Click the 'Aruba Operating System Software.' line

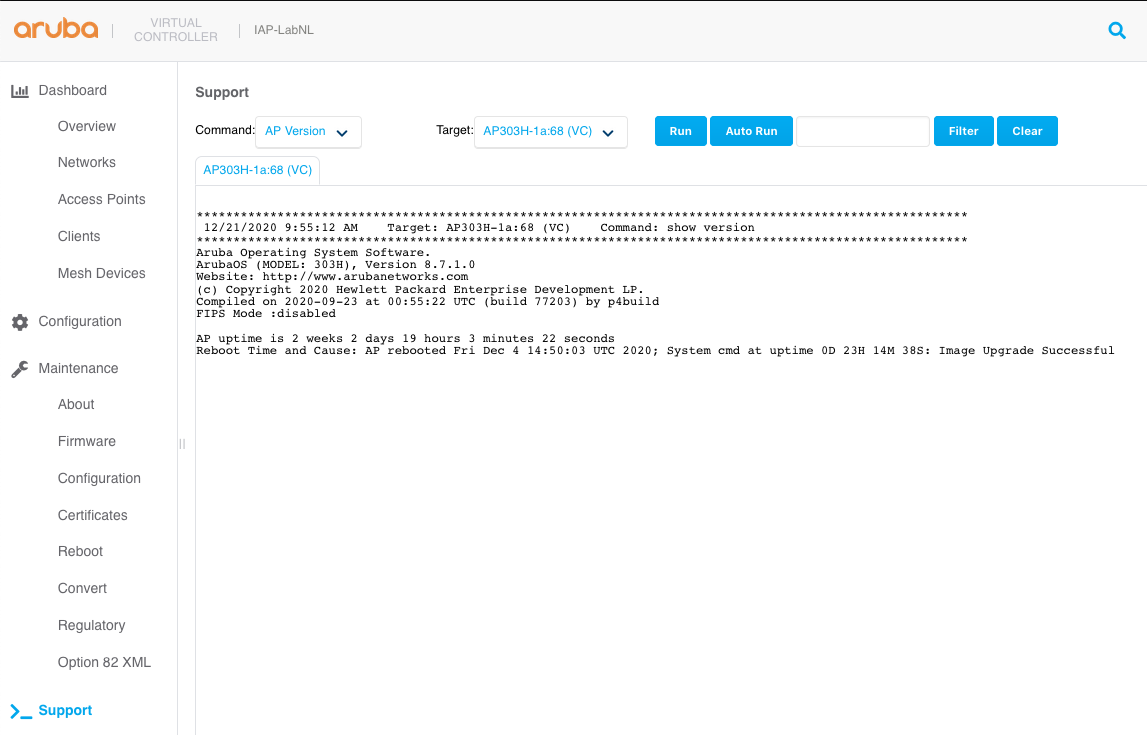(x=313, y=252)
